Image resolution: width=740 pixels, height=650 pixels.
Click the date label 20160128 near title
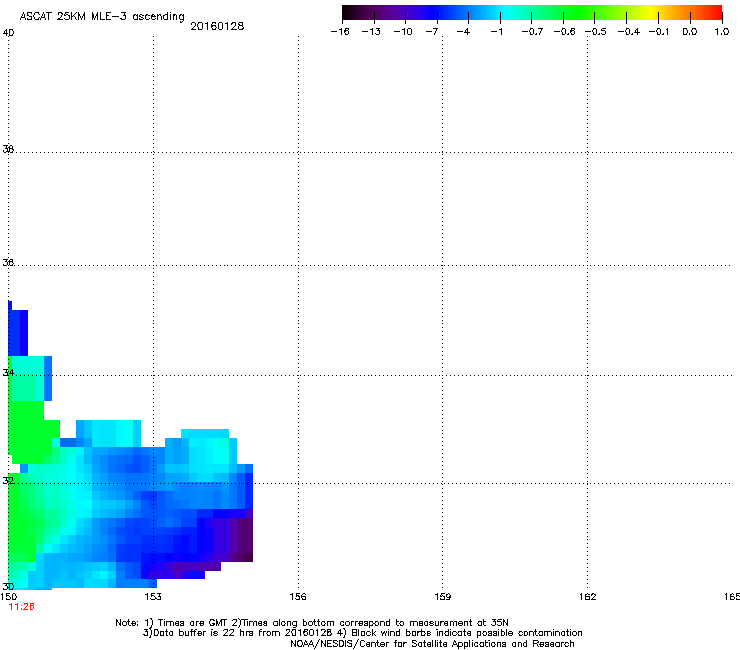pyautogui.click(x=217, y=26)
